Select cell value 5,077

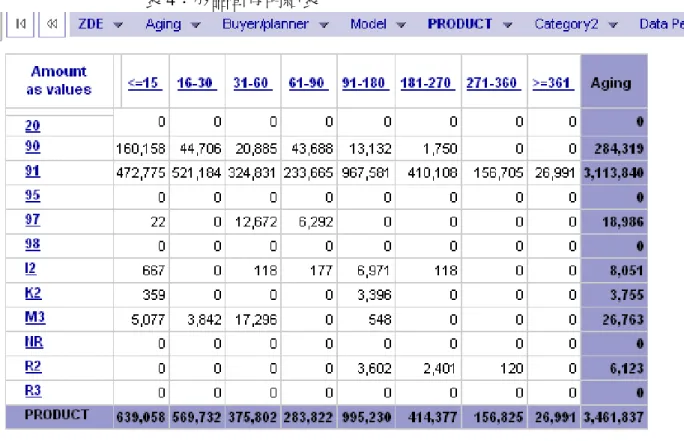148,320
